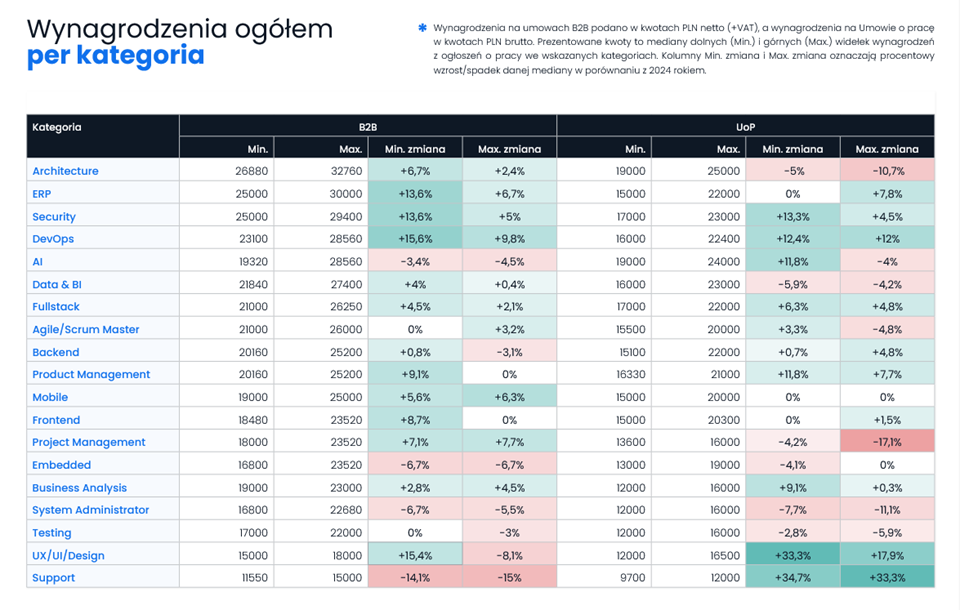Image resolution: width=960 pixels, height=610 pixels.
Task: Click the dark green +34,7% cell
Action: click(792, 578)
